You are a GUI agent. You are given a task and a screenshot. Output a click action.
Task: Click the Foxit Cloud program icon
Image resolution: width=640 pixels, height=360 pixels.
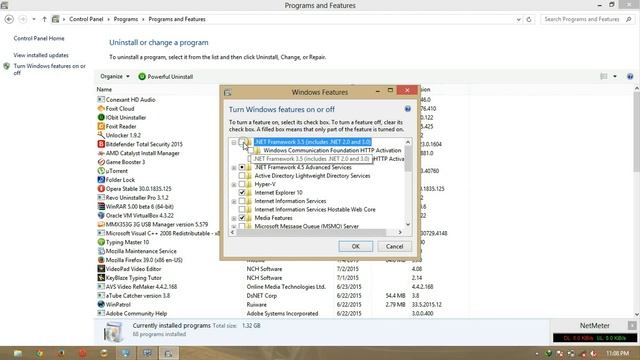(101, 109)
